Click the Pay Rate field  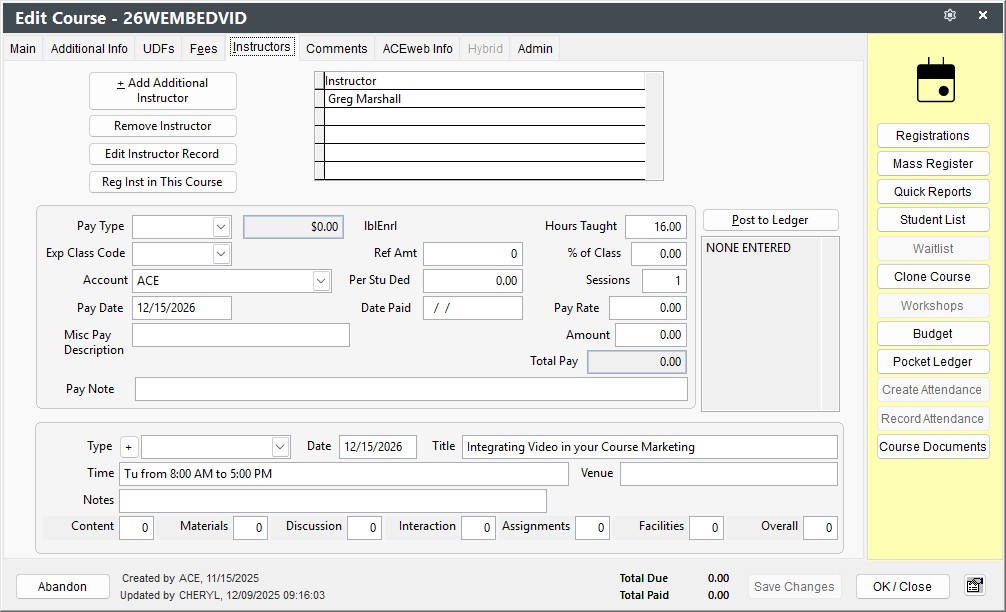tap(648, 308)
